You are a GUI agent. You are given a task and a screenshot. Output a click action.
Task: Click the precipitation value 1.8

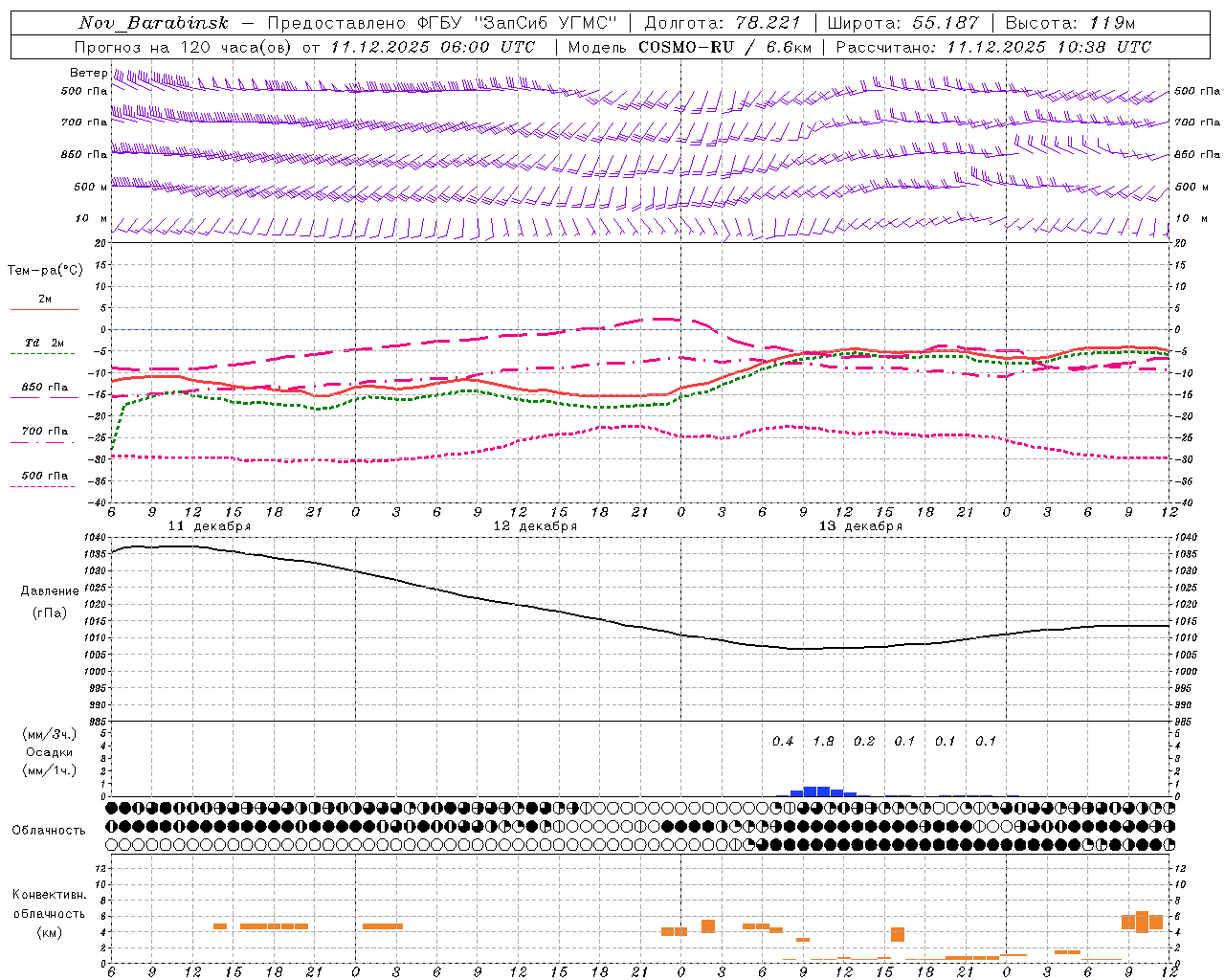coord(823,741)
